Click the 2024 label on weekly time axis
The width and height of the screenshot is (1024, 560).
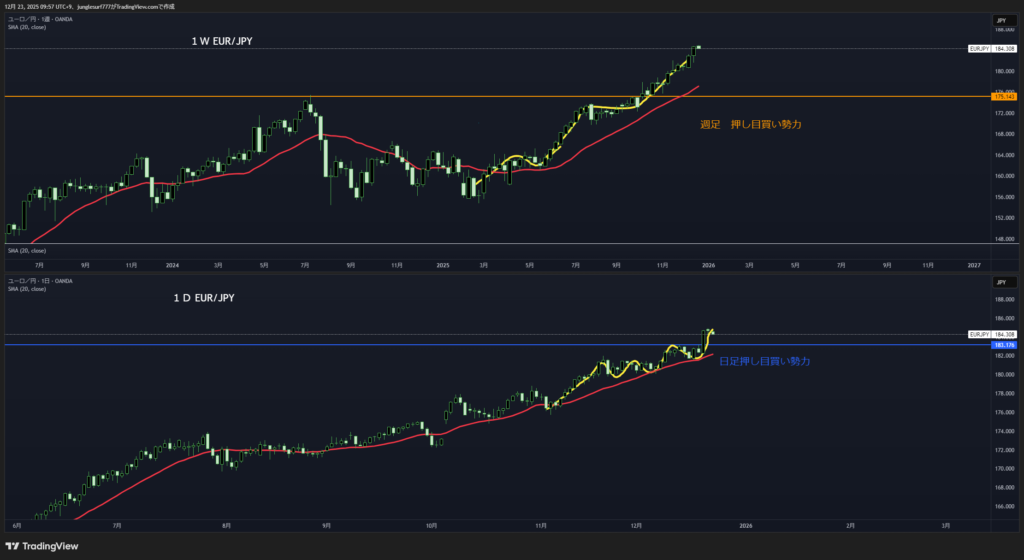pyautogui.click(x=172, y=266)
